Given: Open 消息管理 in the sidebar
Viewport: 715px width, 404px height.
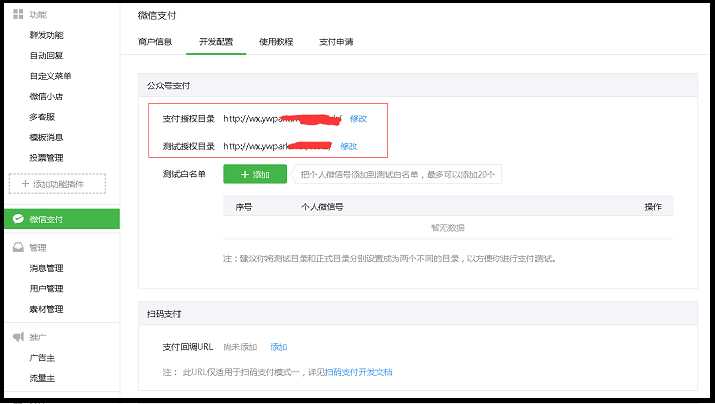Looking at the screenshot, I should pyautogui.click(x=47, y=268).
